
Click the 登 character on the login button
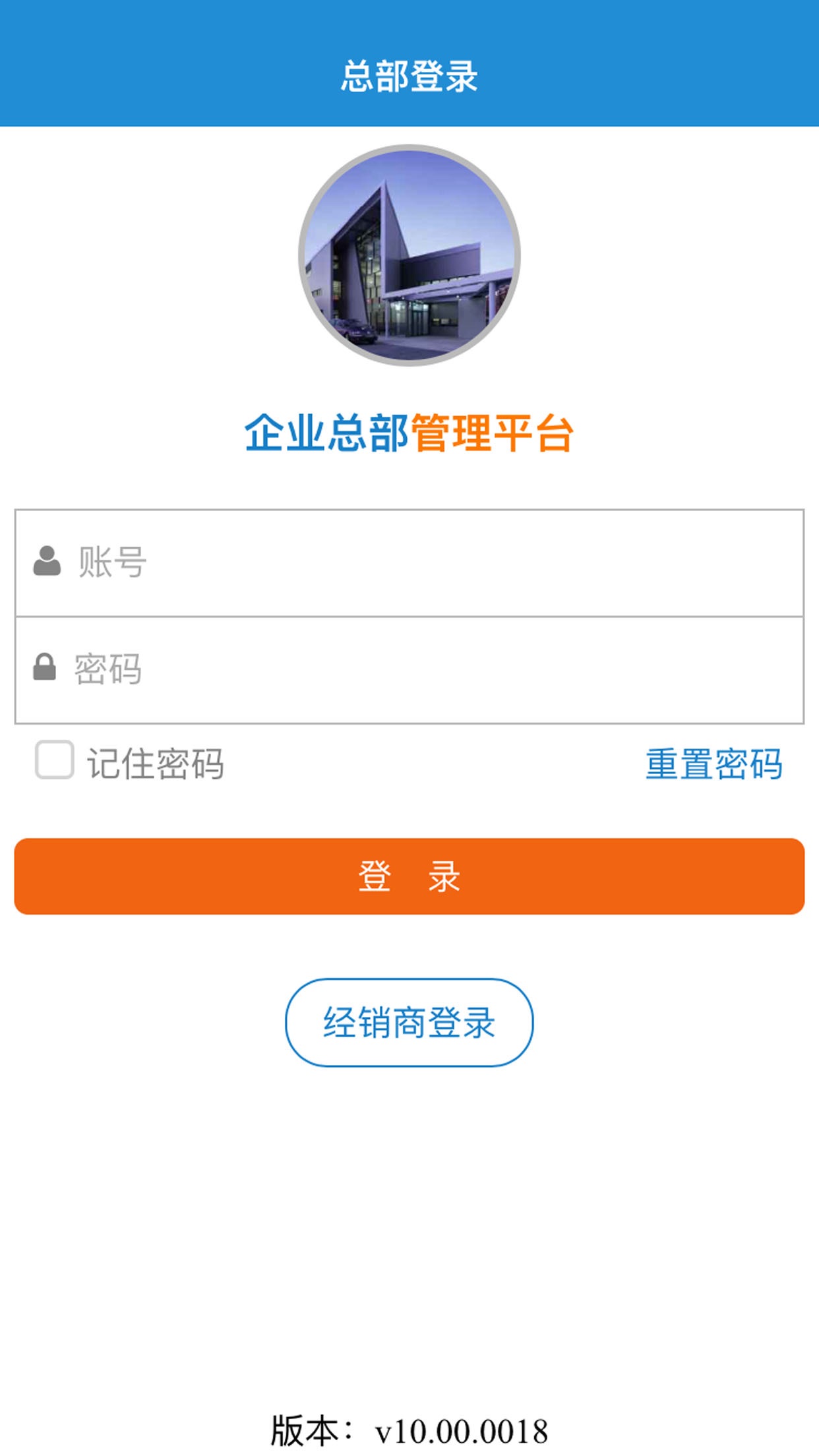pyautogui.click(x=375, y=876)
